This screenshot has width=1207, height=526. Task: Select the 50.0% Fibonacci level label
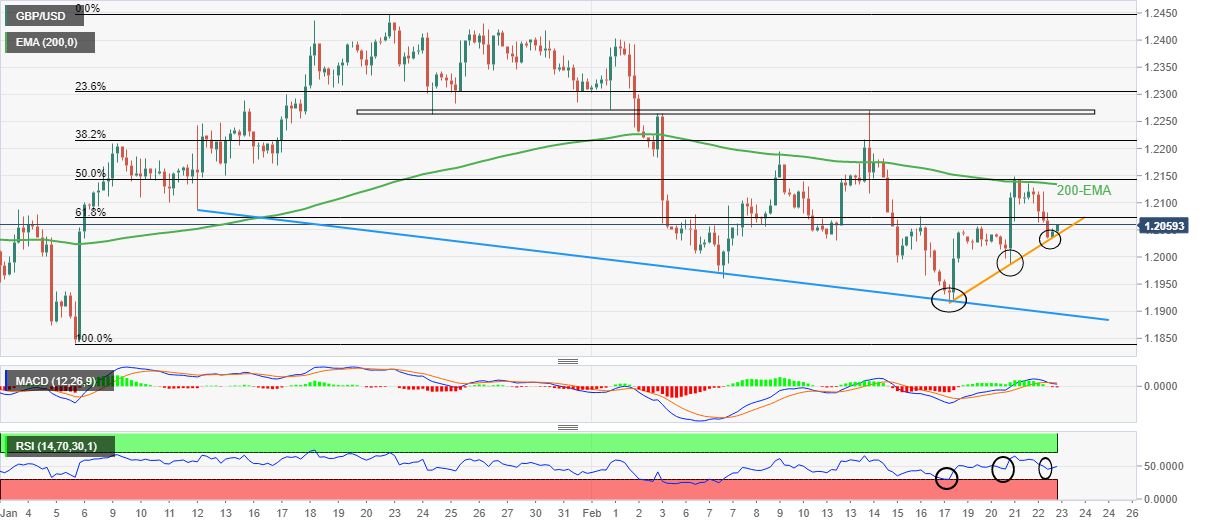pos(91,174)
